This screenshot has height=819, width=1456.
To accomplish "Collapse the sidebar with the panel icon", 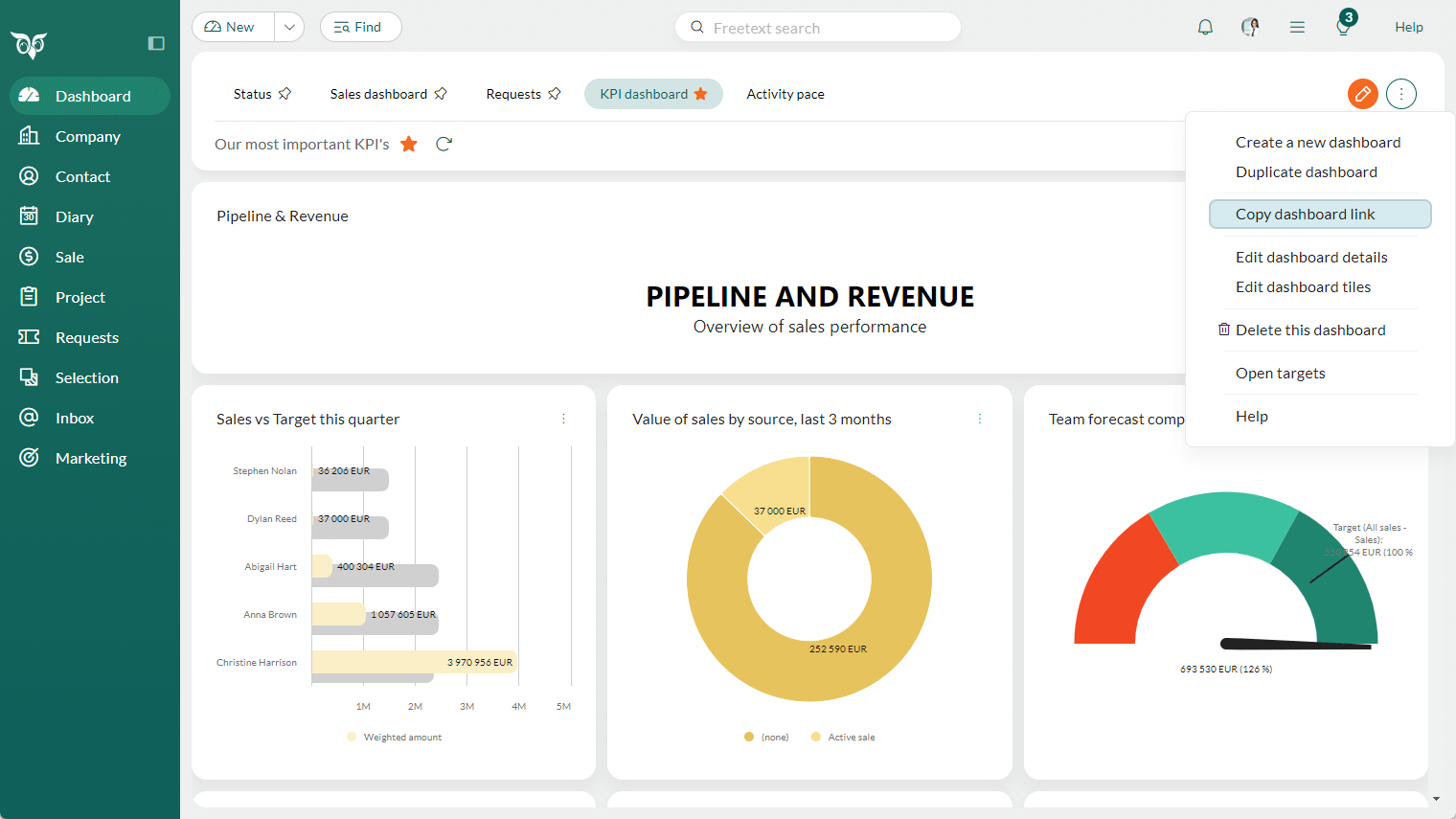I will [x=156, y=43].
